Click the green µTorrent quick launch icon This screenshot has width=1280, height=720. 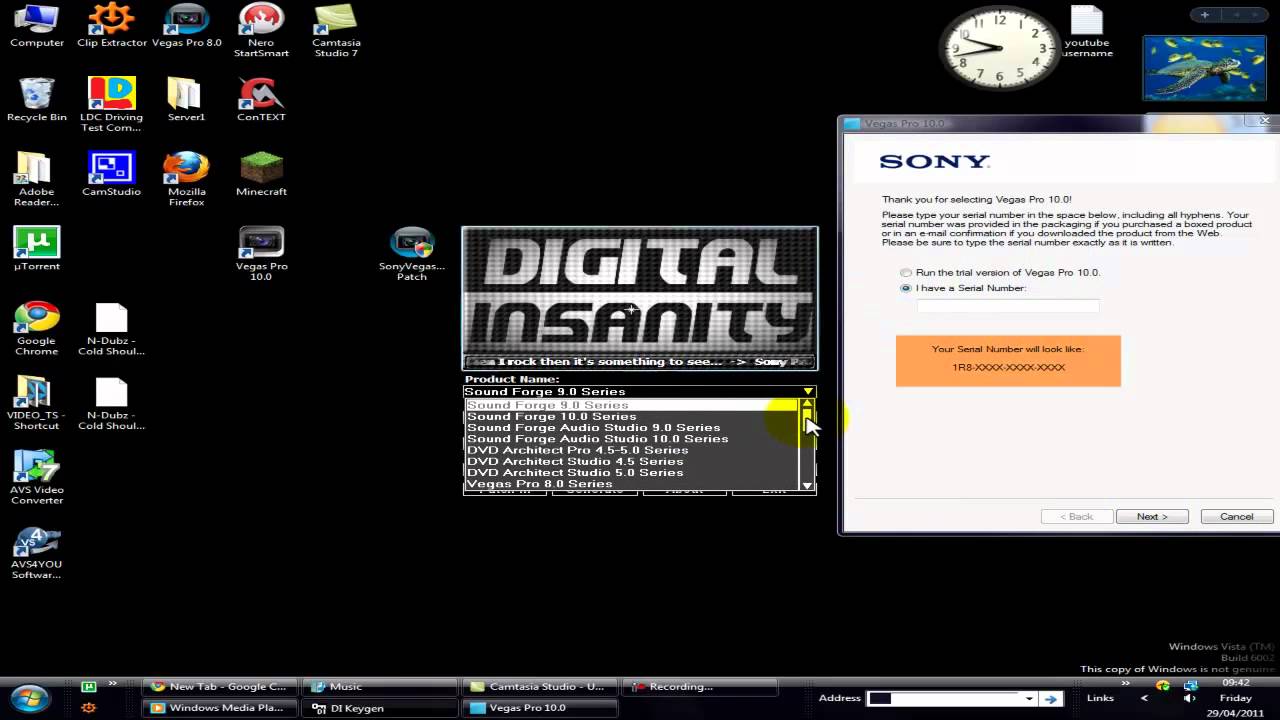89,686
